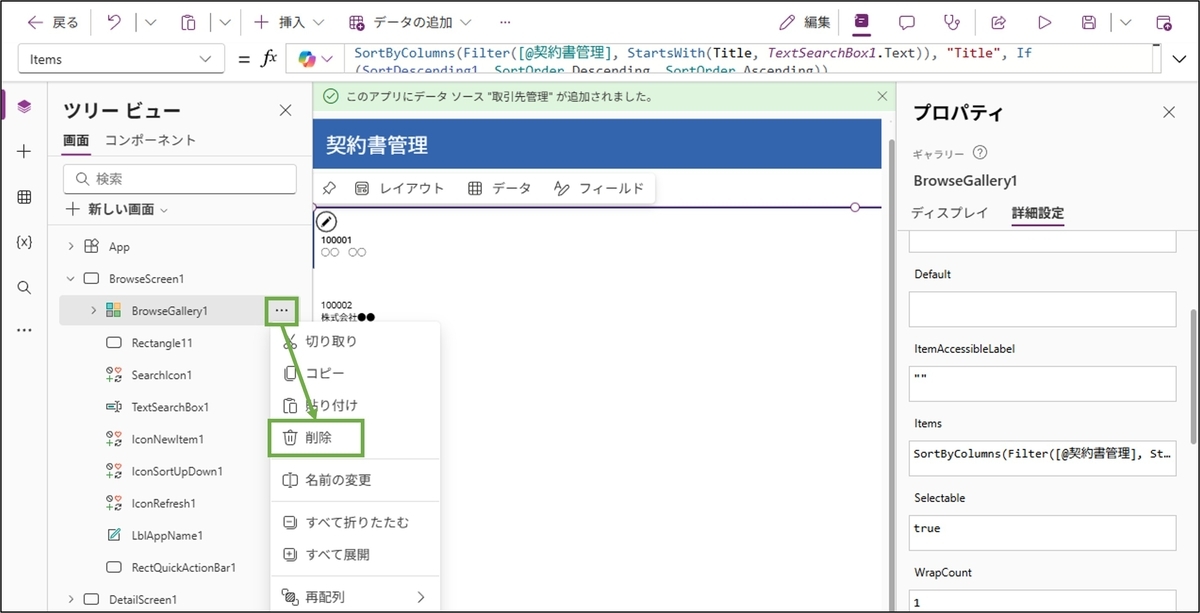Choose 切り取り (Cut) from context menu
Viewport: 1200px width, 613px height.
[x=355, y=341]
